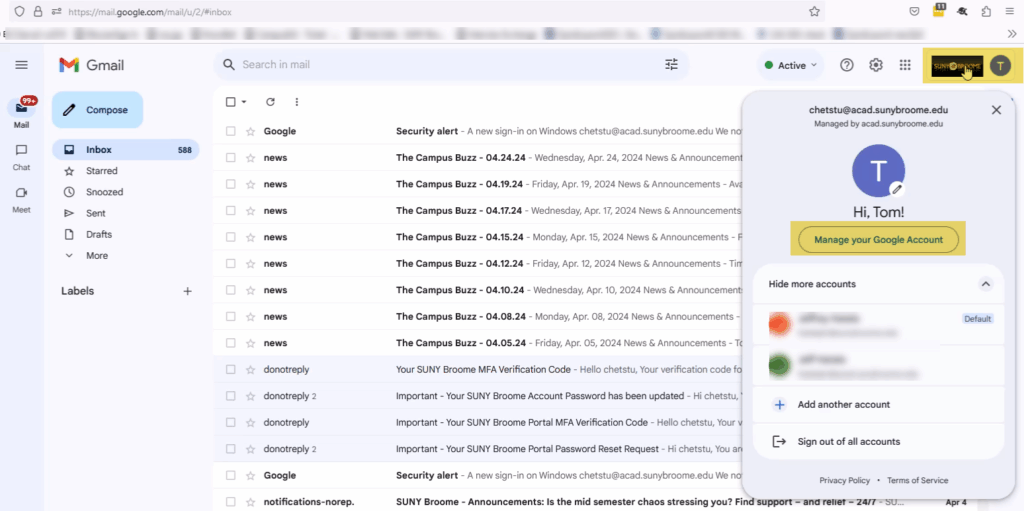Refresh the inbox
Viewport: 1024px width, 511px height.
point(270,102)
